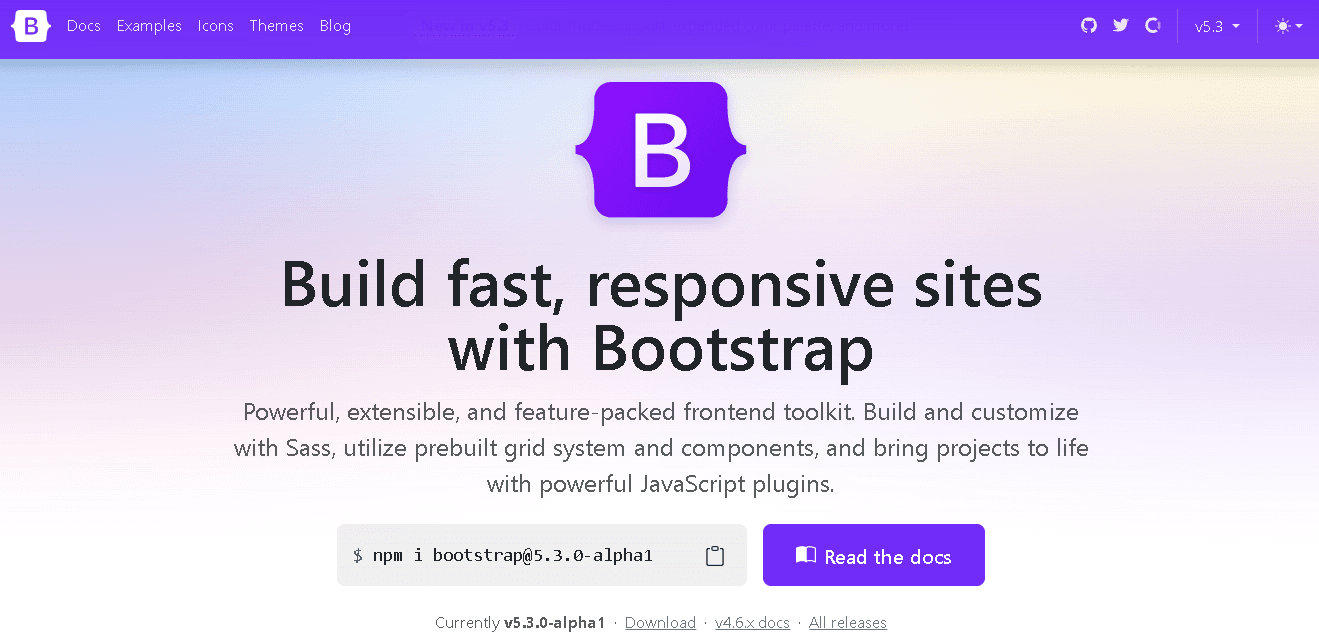The height and width of the screenshot is (641, 1319).
Task: Click the large Bootstrap hero logo
Action: tap(661, 150)
